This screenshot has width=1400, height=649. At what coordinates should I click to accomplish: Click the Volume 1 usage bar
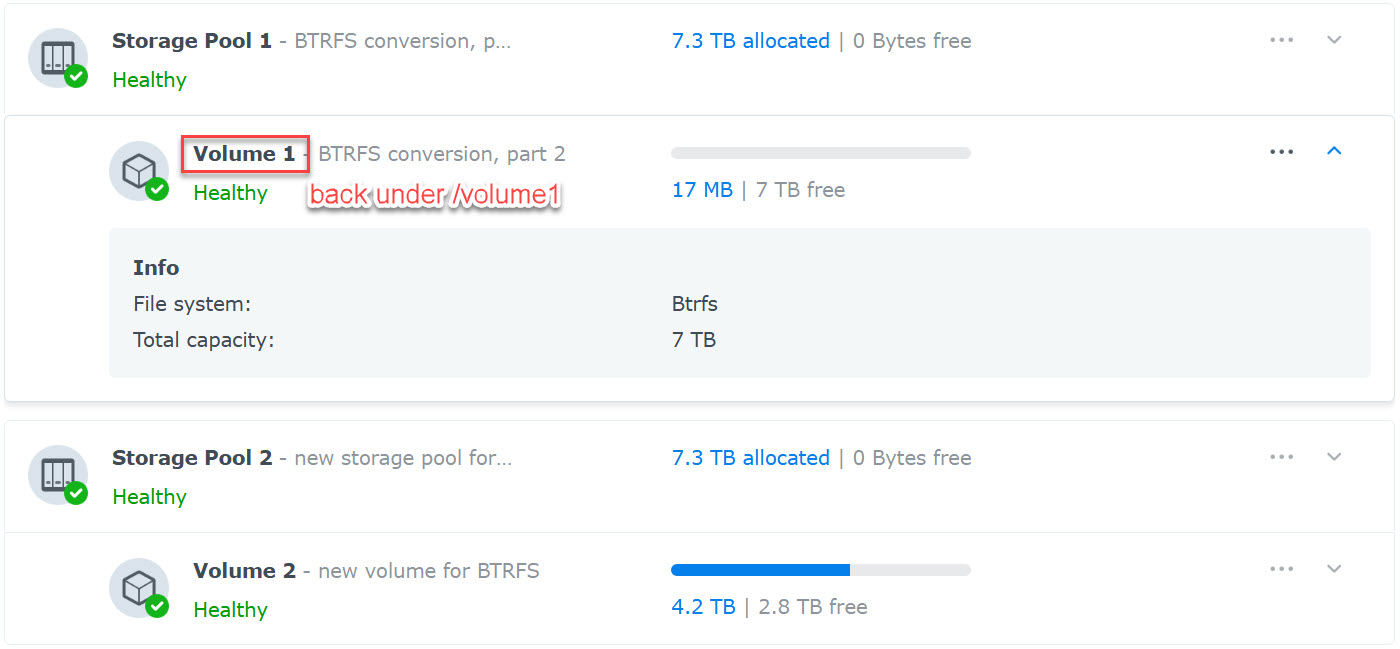(x=821, y=153)
